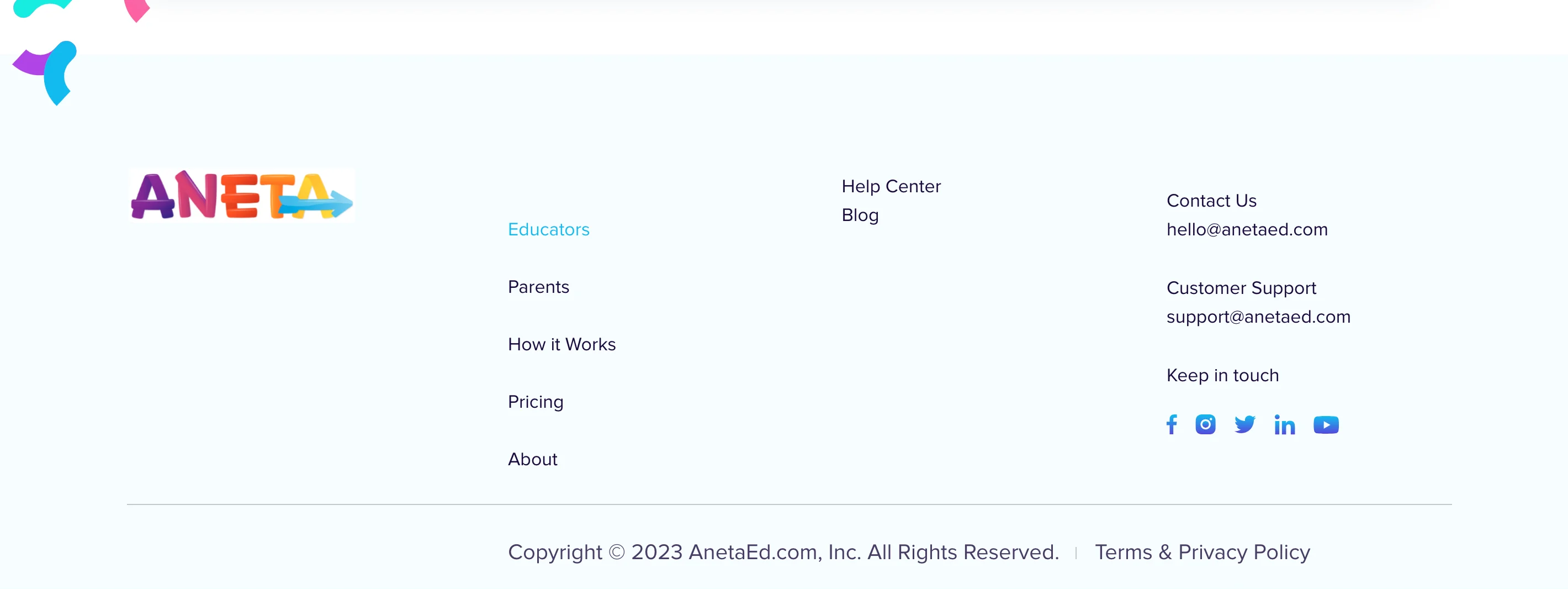Click the Keep in touch label

[x=1222, y=375]
